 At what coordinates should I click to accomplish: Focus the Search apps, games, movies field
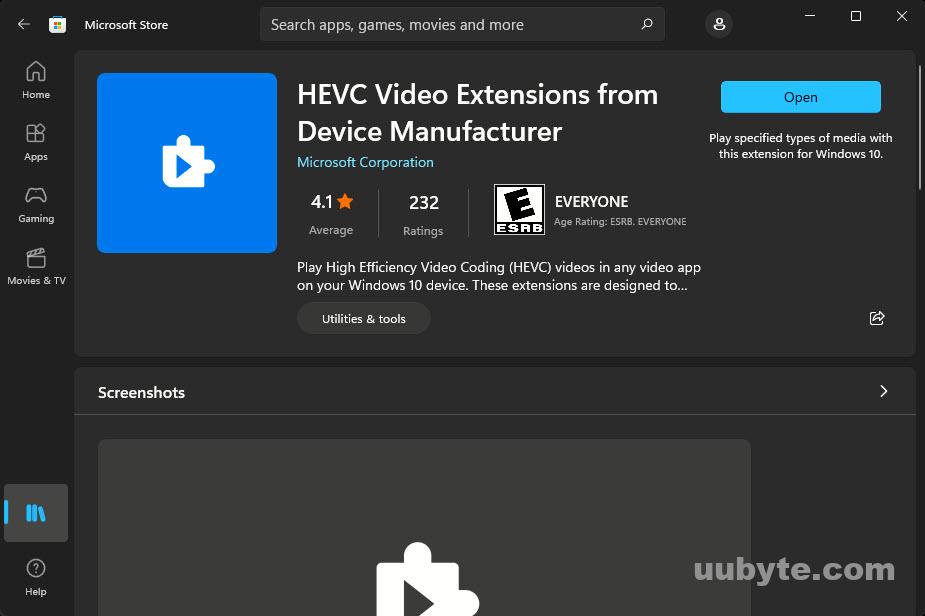(x=462, y=24)
